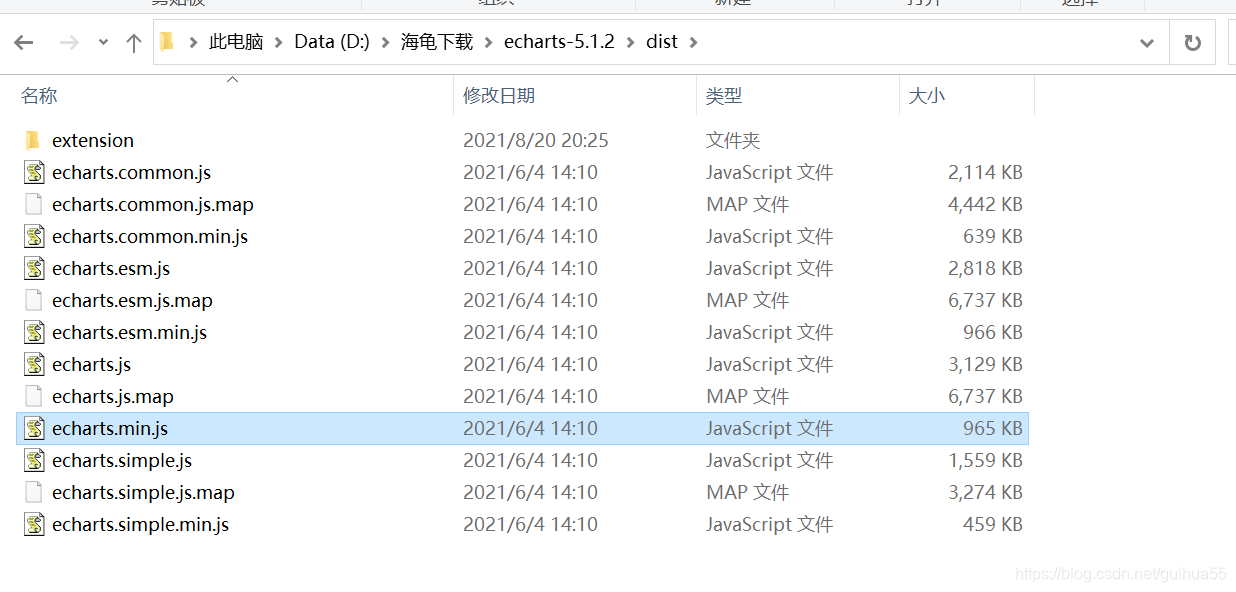Select file name echarts.esm.js.map
Image resolution: width=1236 pixels, height=592 pixels.
point(132,301)
